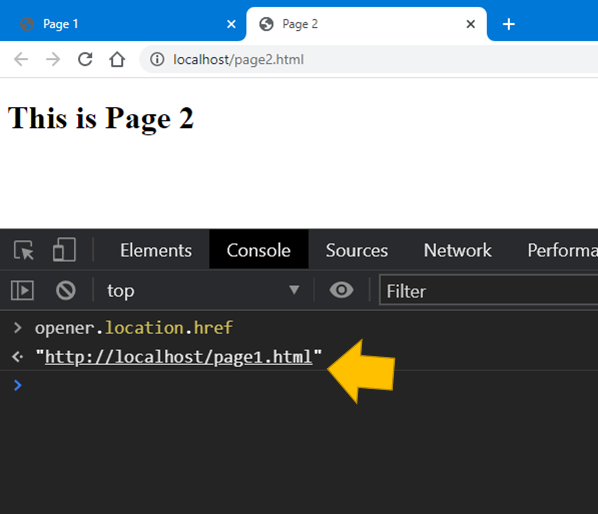Focus the console Filter field
598x514 pixels.
[489, 291]
